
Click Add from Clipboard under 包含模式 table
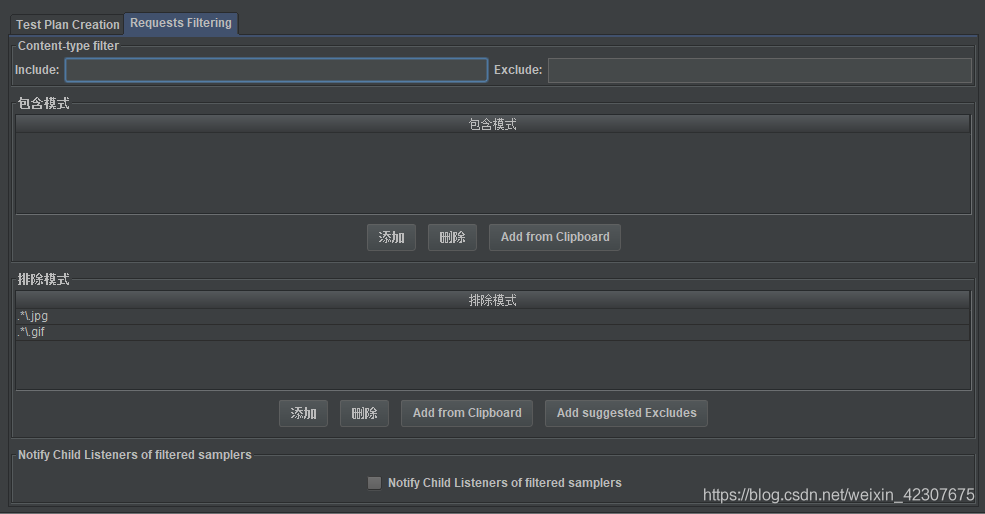tap(554, 237)
